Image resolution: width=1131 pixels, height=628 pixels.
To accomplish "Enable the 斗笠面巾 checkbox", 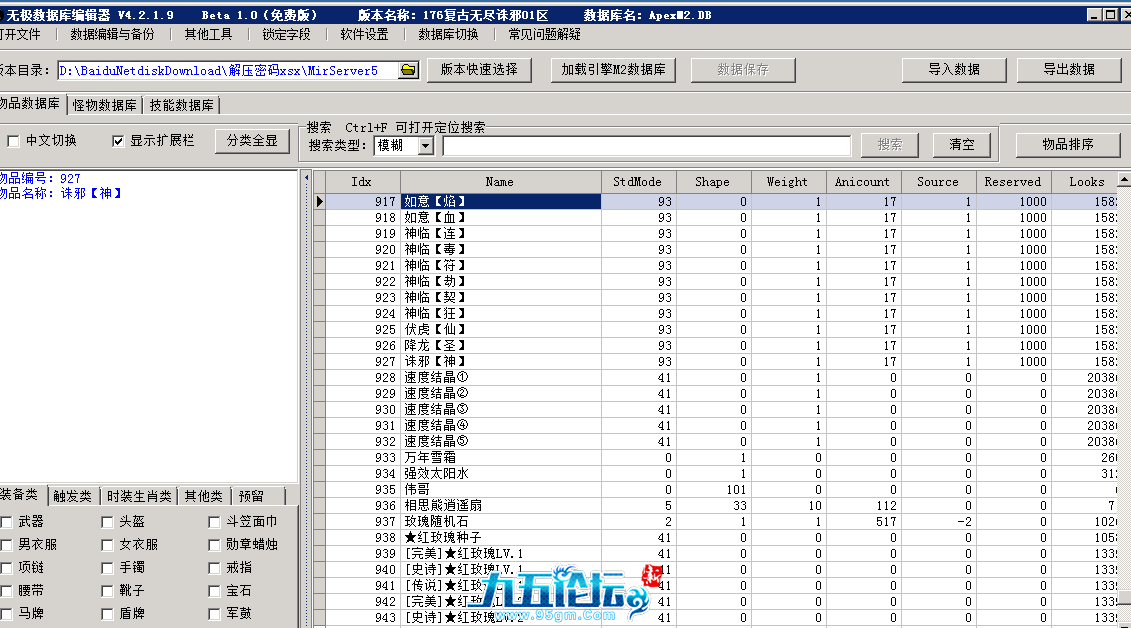I will click(x=214, y=522).
